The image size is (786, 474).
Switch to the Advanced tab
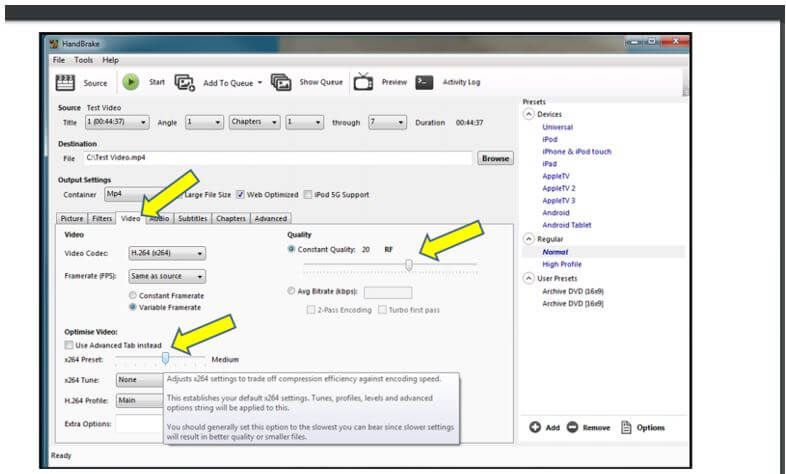click(x=271, y=218)
